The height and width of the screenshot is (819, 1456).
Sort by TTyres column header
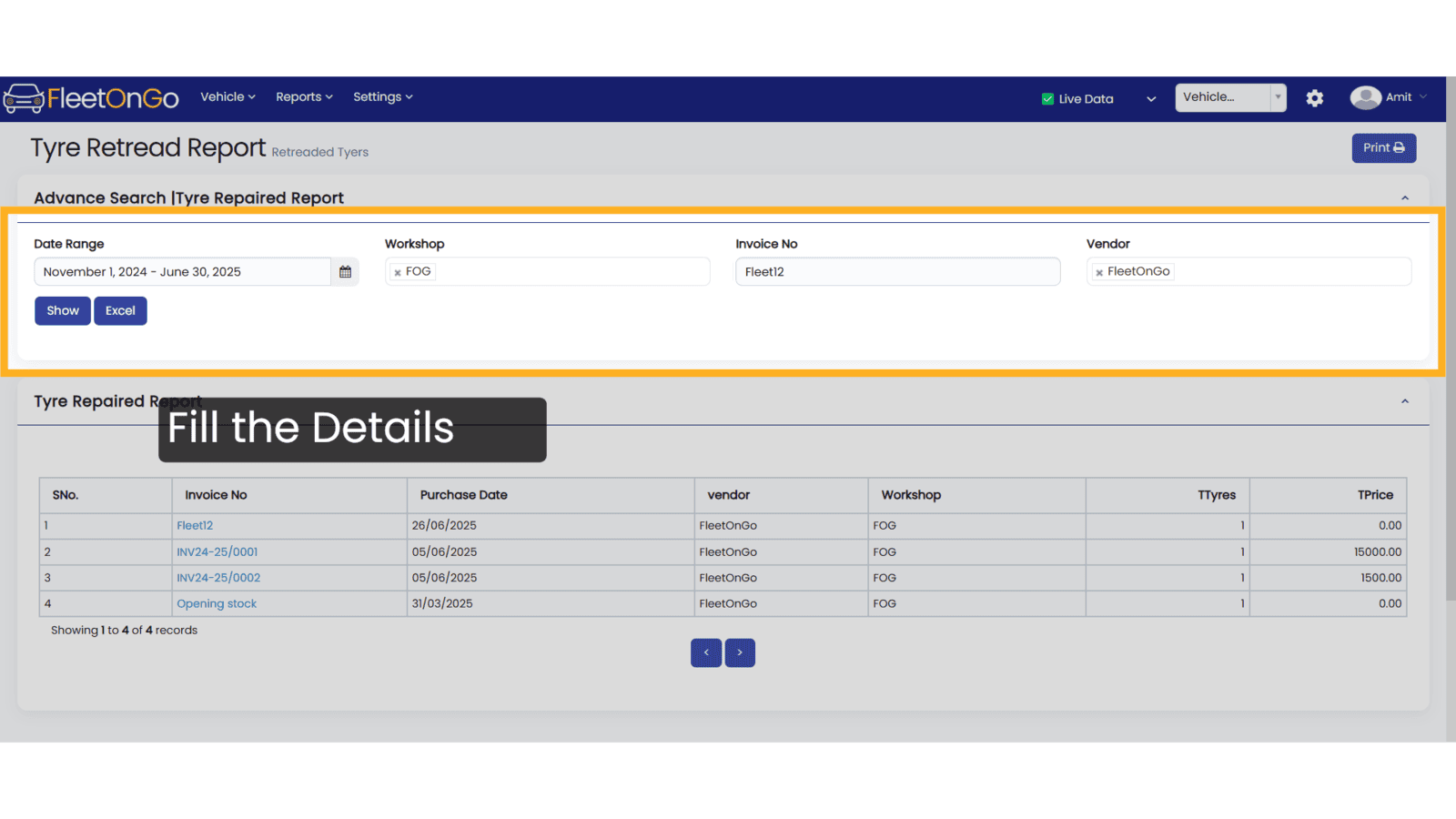point(1168,496)
